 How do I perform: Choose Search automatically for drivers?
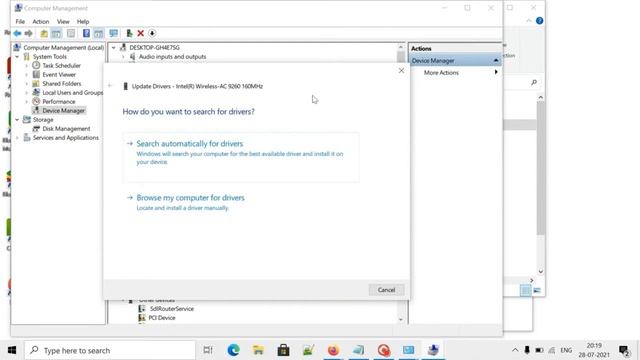[x=241, y=157]
